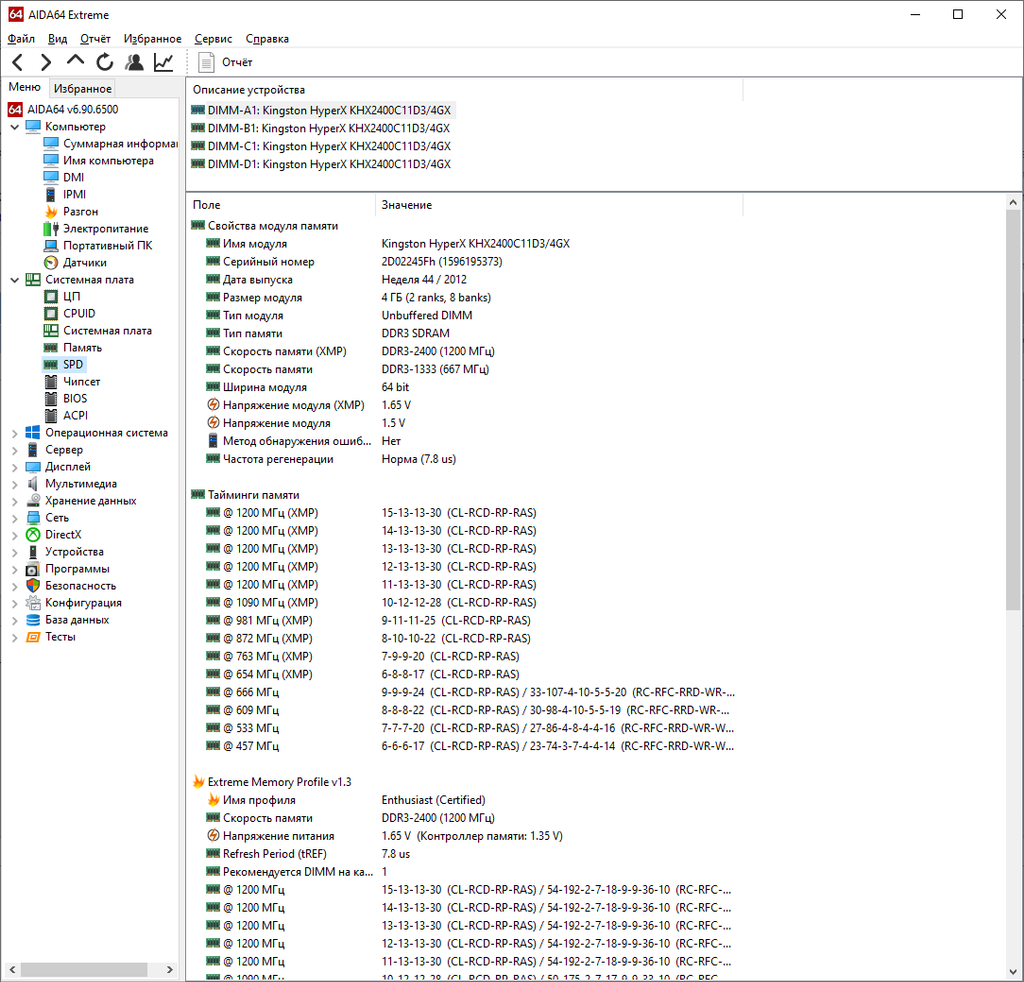Open the Файл menu
Screen dimensions: 1024x982
(21, 39)
